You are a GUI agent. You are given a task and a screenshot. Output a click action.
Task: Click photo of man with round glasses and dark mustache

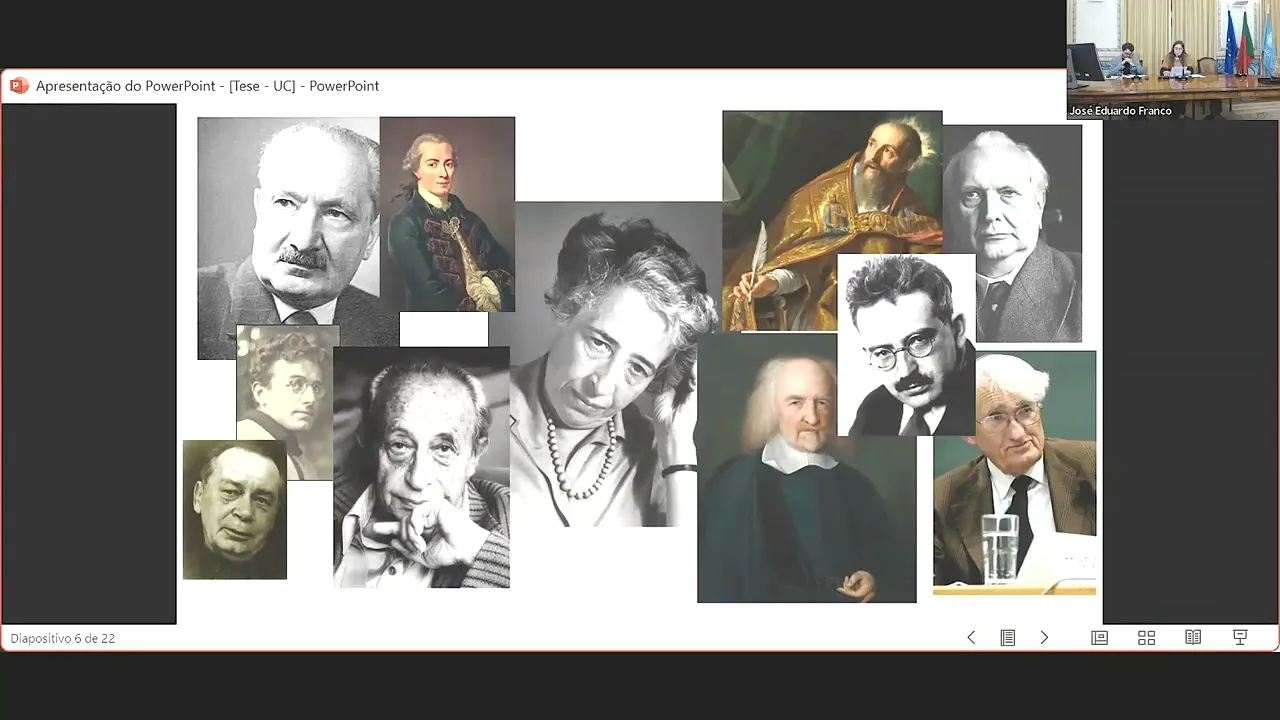(x=906, y=344)
